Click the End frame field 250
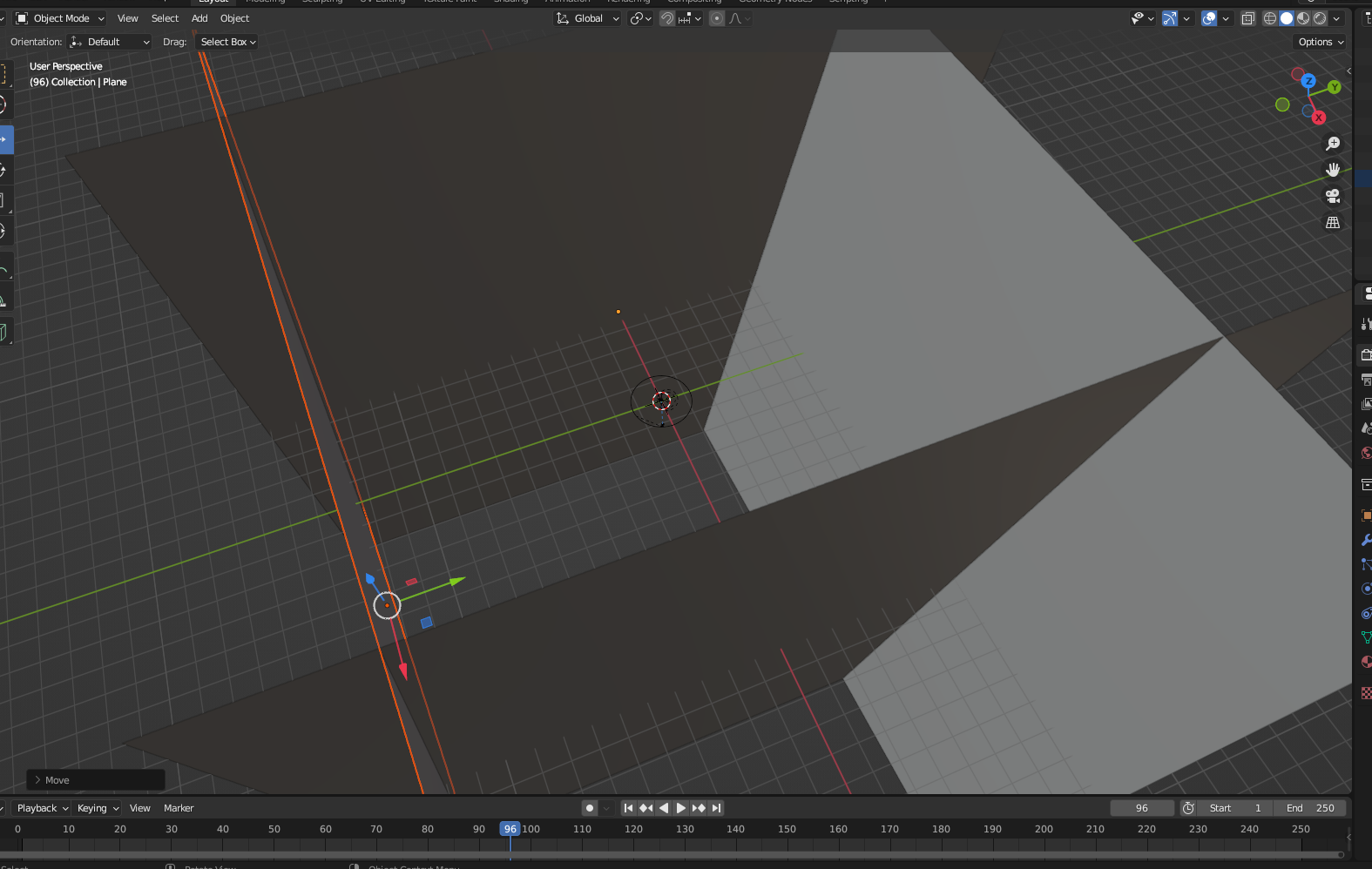The height and width of the screenshot is (869, 1372). point(1310,808)
